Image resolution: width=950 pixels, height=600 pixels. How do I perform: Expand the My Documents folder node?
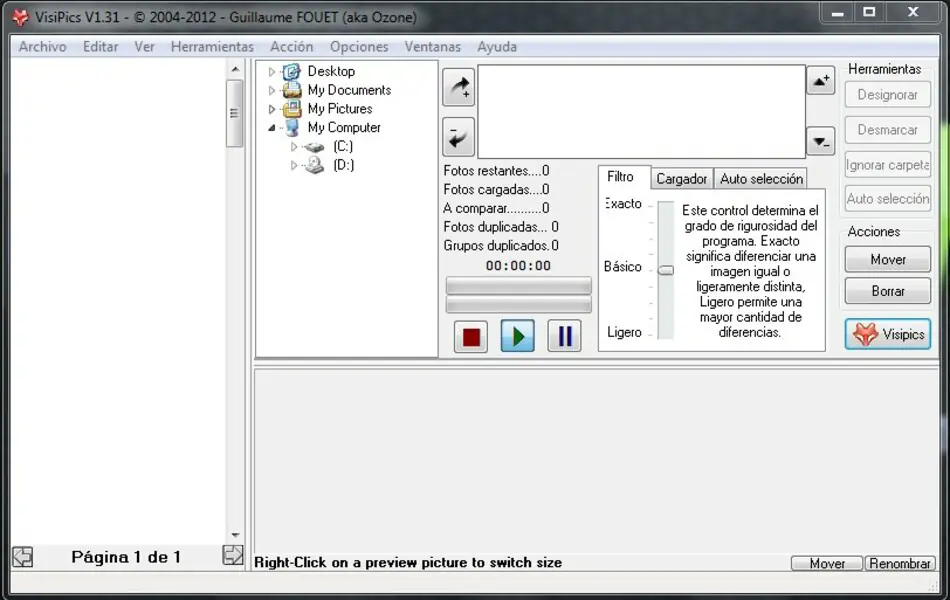click(272, 91)
